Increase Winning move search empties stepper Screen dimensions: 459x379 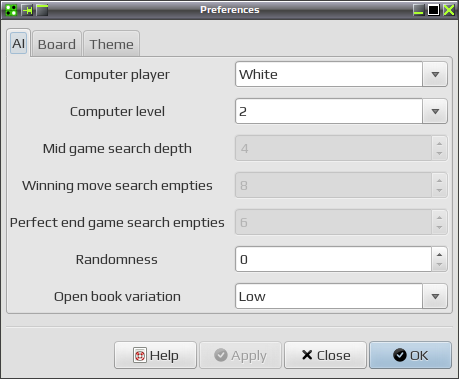coord(439,180)
